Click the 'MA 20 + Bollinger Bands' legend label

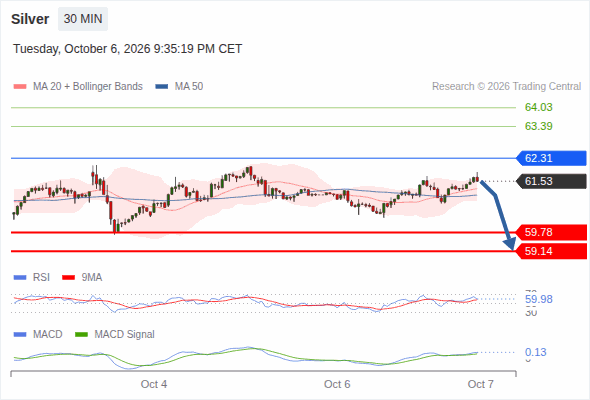(88, 87)
